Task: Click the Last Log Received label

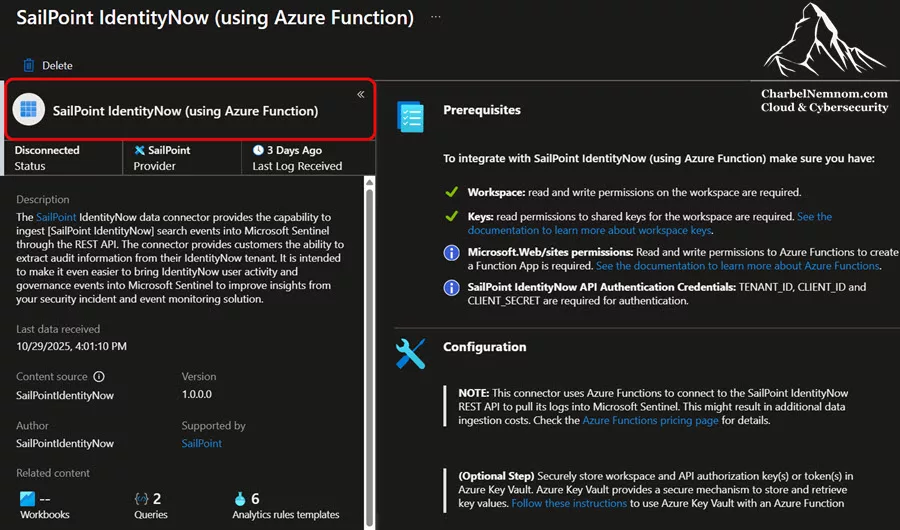Action: tap(297, 166)
